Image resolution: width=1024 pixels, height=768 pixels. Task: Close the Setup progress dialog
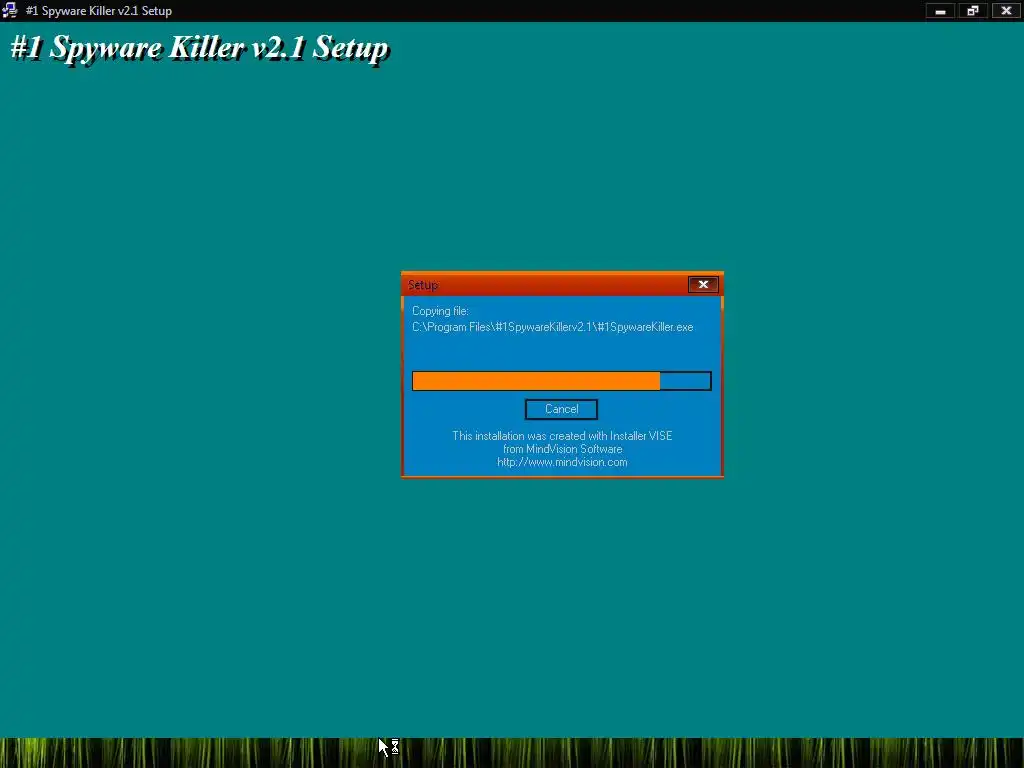pos(703,284)
